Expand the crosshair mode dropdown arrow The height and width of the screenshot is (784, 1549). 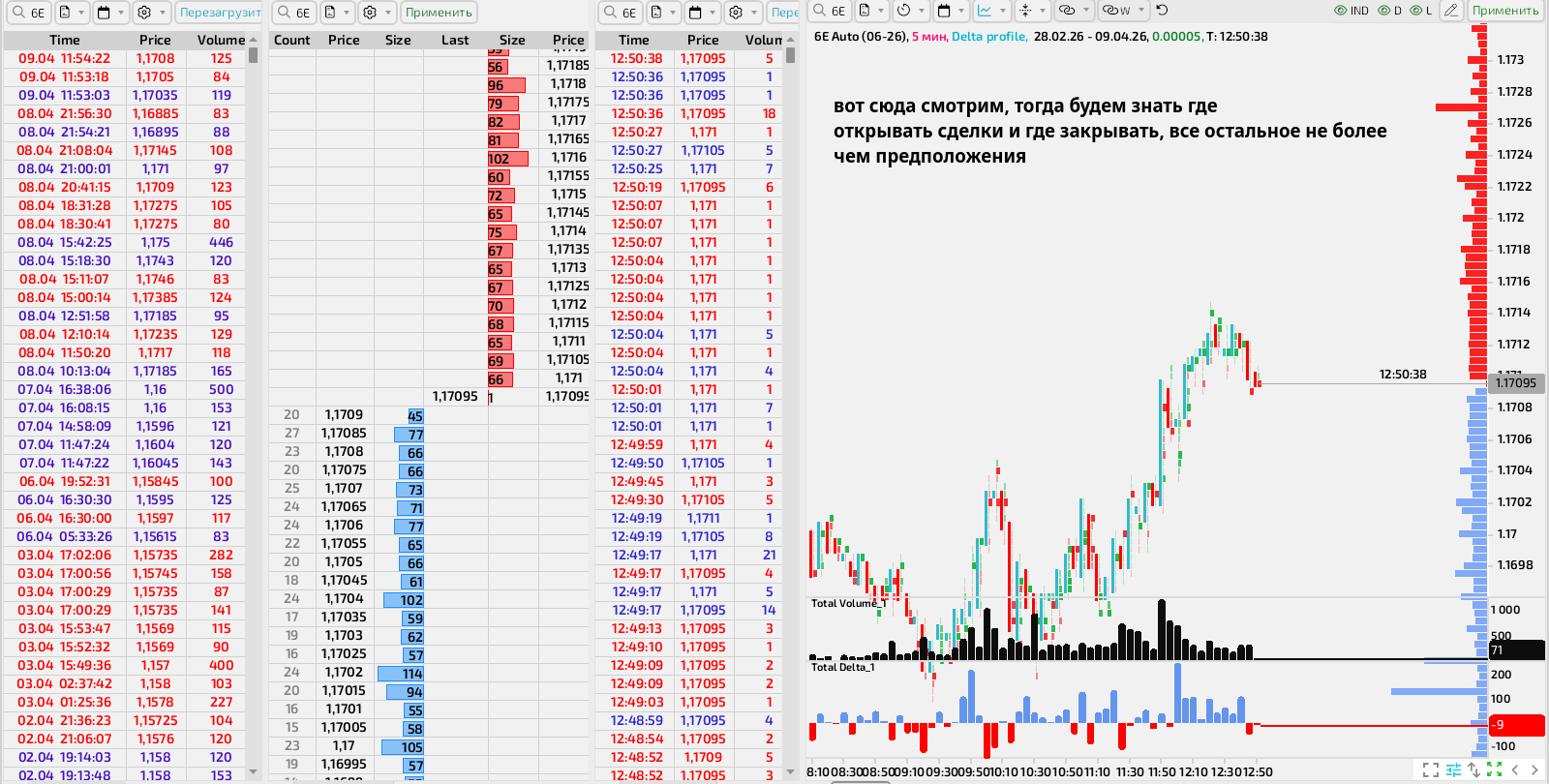[x=1043, y=11]
